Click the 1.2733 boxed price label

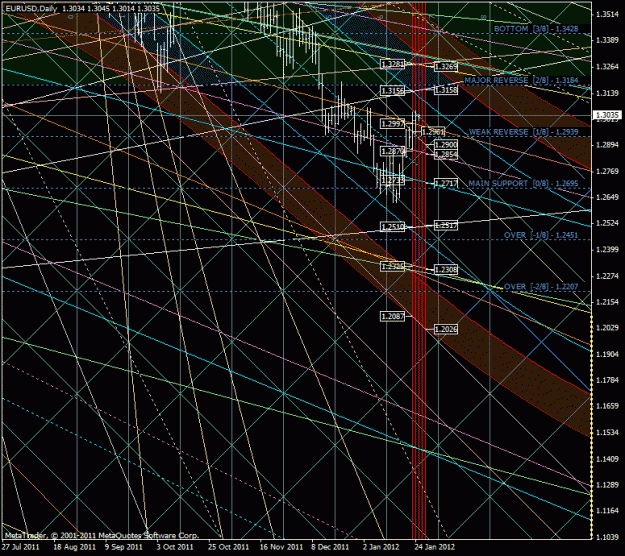click(393, 180)
